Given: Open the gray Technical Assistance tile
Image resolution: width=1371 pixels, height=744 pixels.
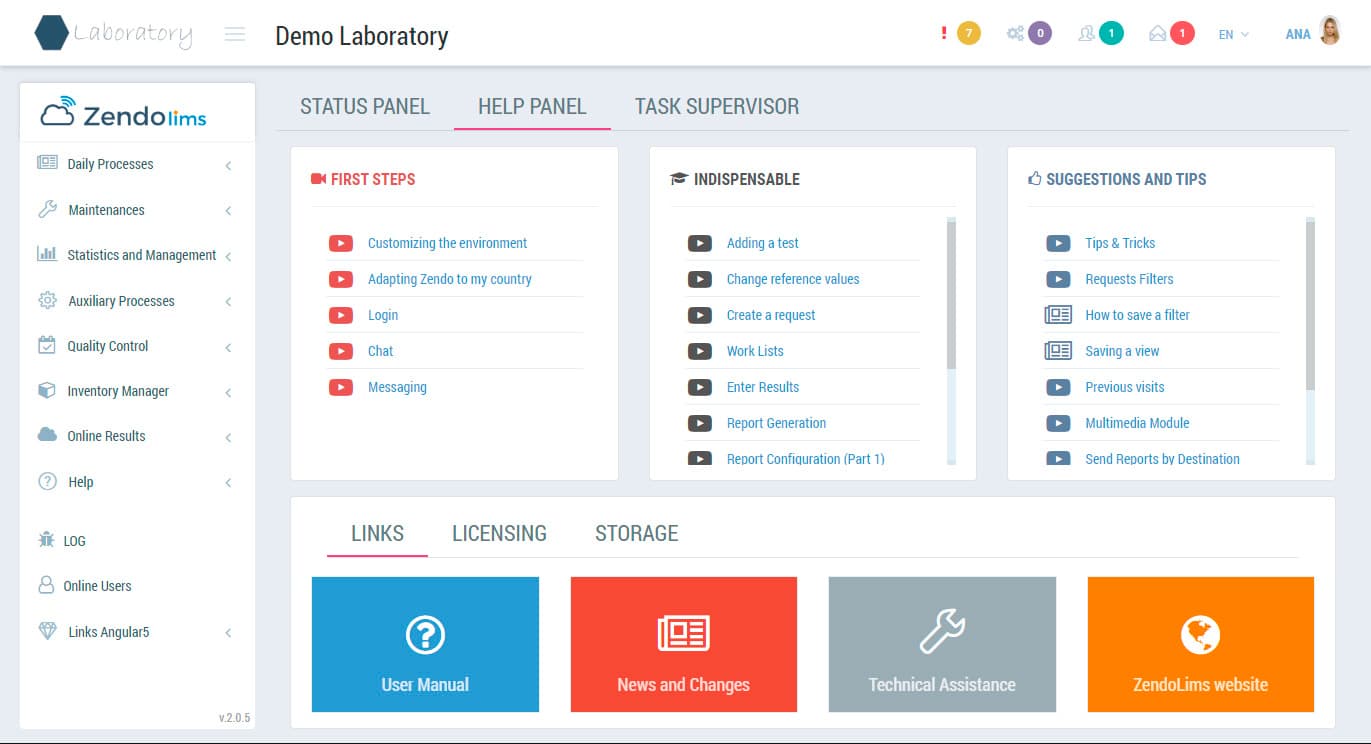Looking at the screenshot, I should pos(942,644).
